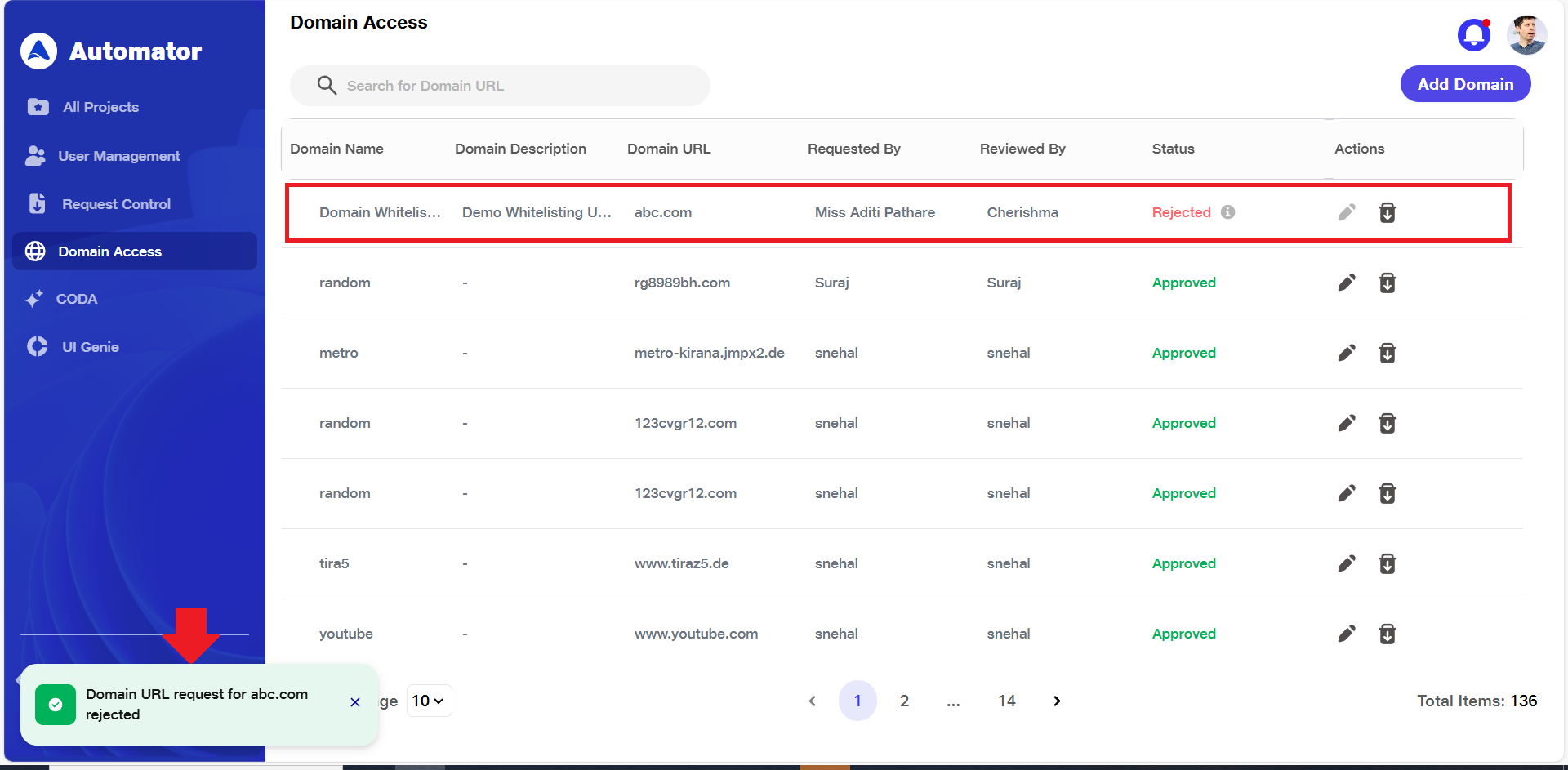Open All Projects in sidebar

[100, 107]
